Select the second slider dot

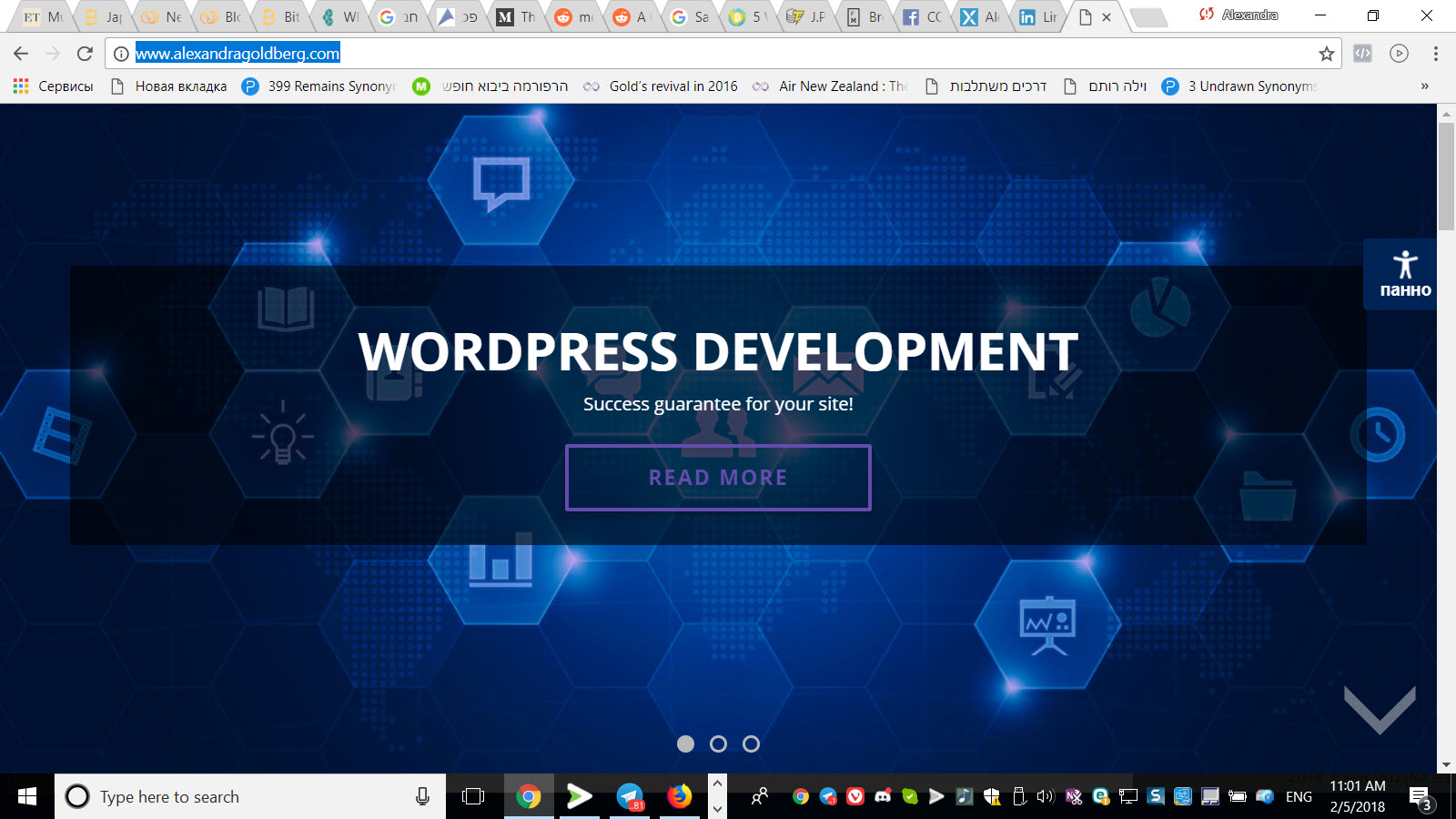pos(718,743)
